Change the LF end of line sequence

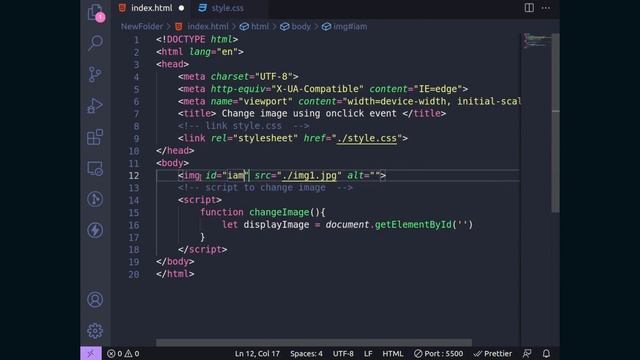tap(368, 353)
